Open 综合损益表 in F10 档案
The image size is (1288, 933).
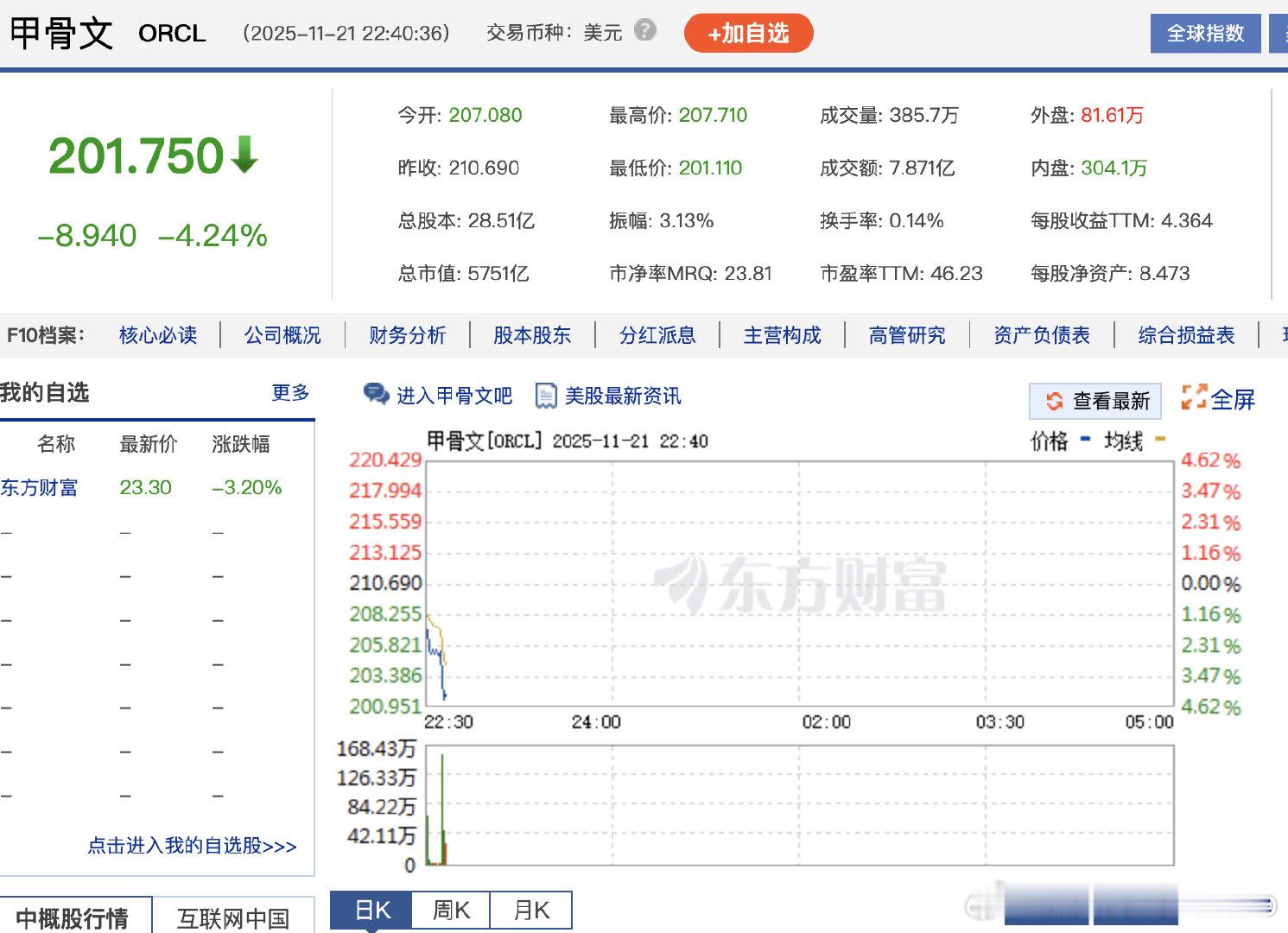point(1187,335)
